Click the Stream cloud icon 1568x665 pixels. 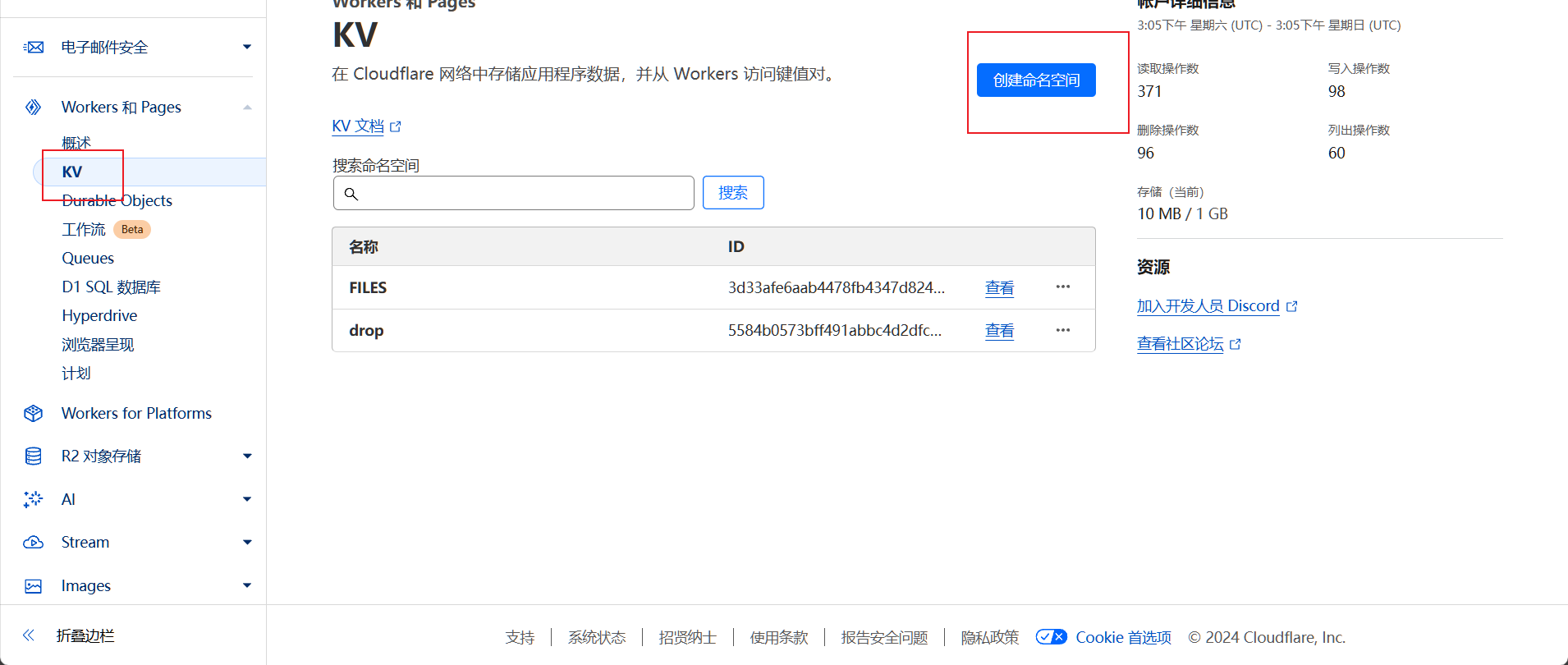(x=34, y=543)
